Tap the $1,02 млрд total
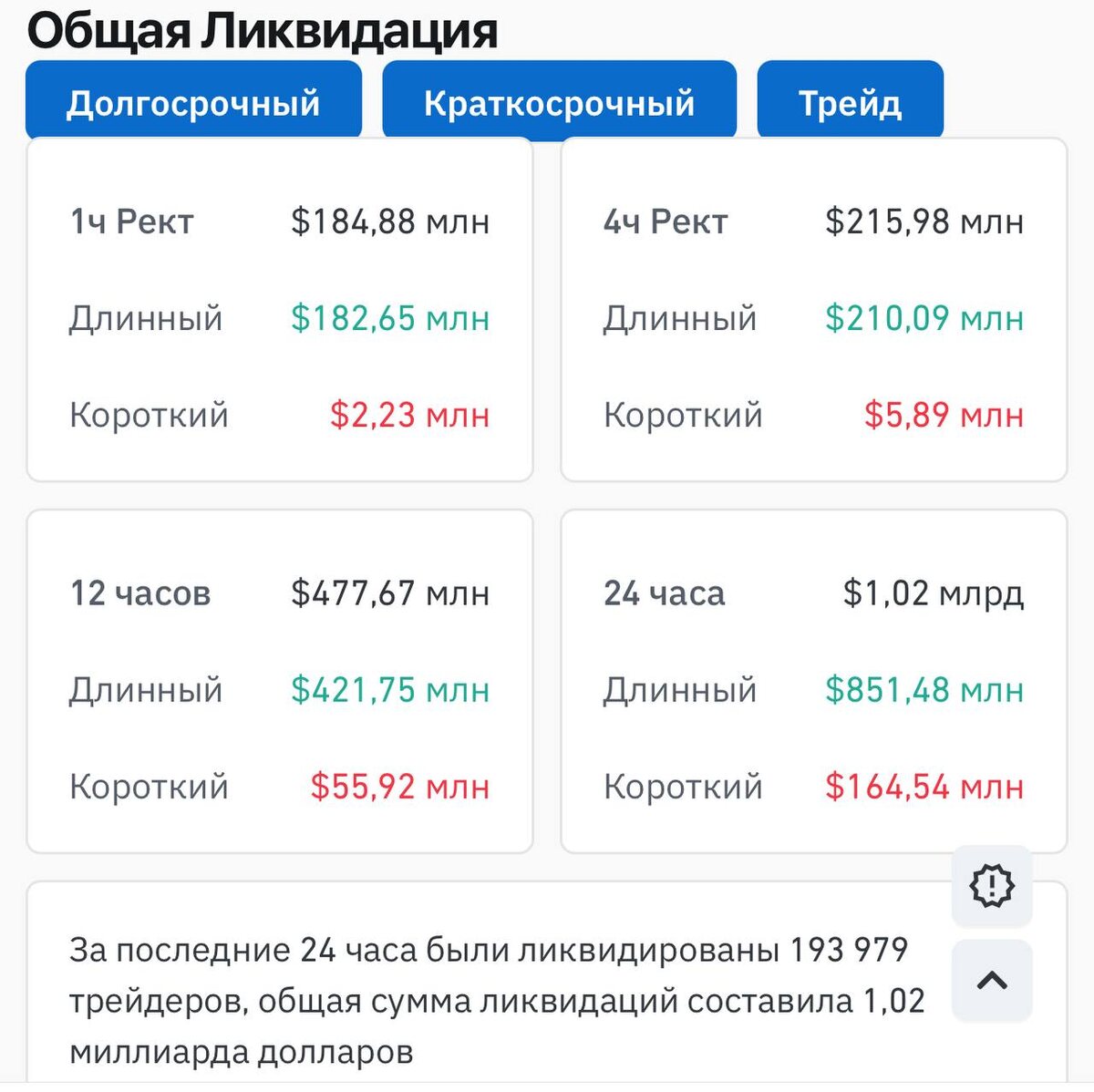Image resolution: width=1094 pixels, height=1092 pixels. [933, 593]
